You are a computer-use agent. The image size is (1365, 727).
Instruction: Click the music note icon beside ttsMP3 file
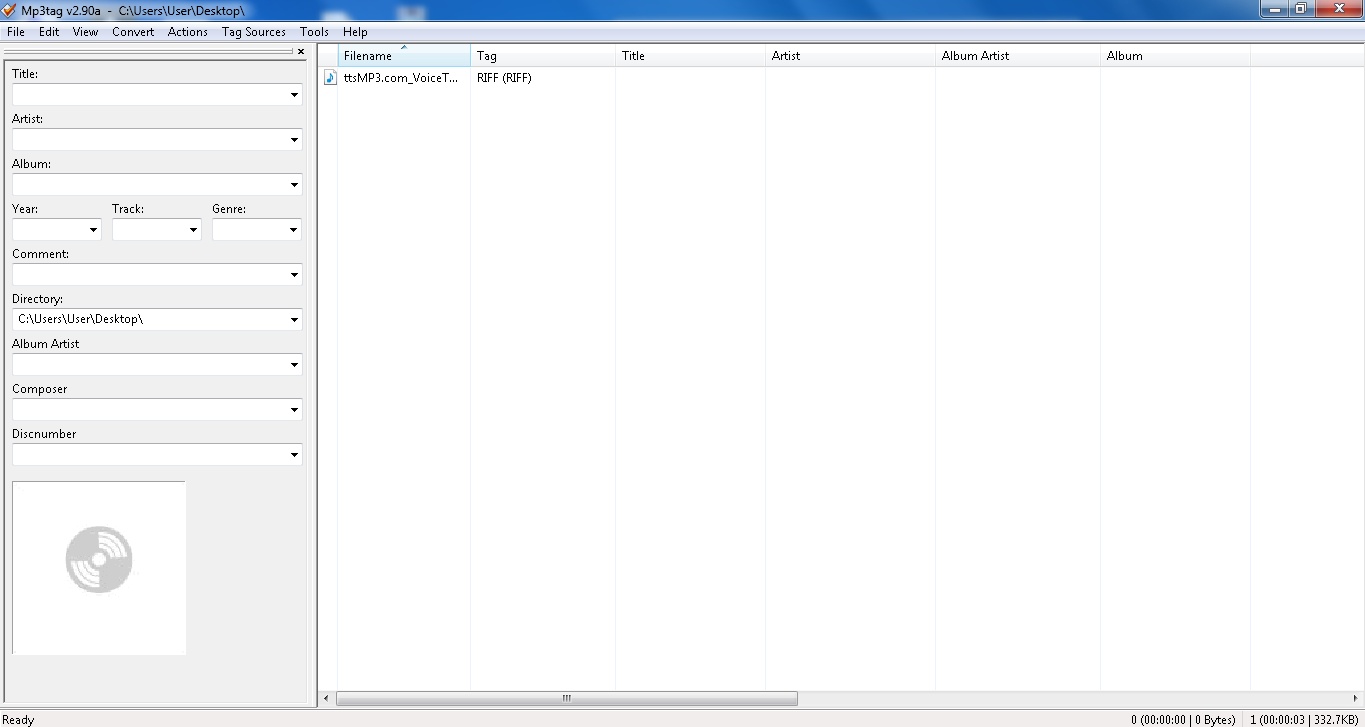point(330,77)
